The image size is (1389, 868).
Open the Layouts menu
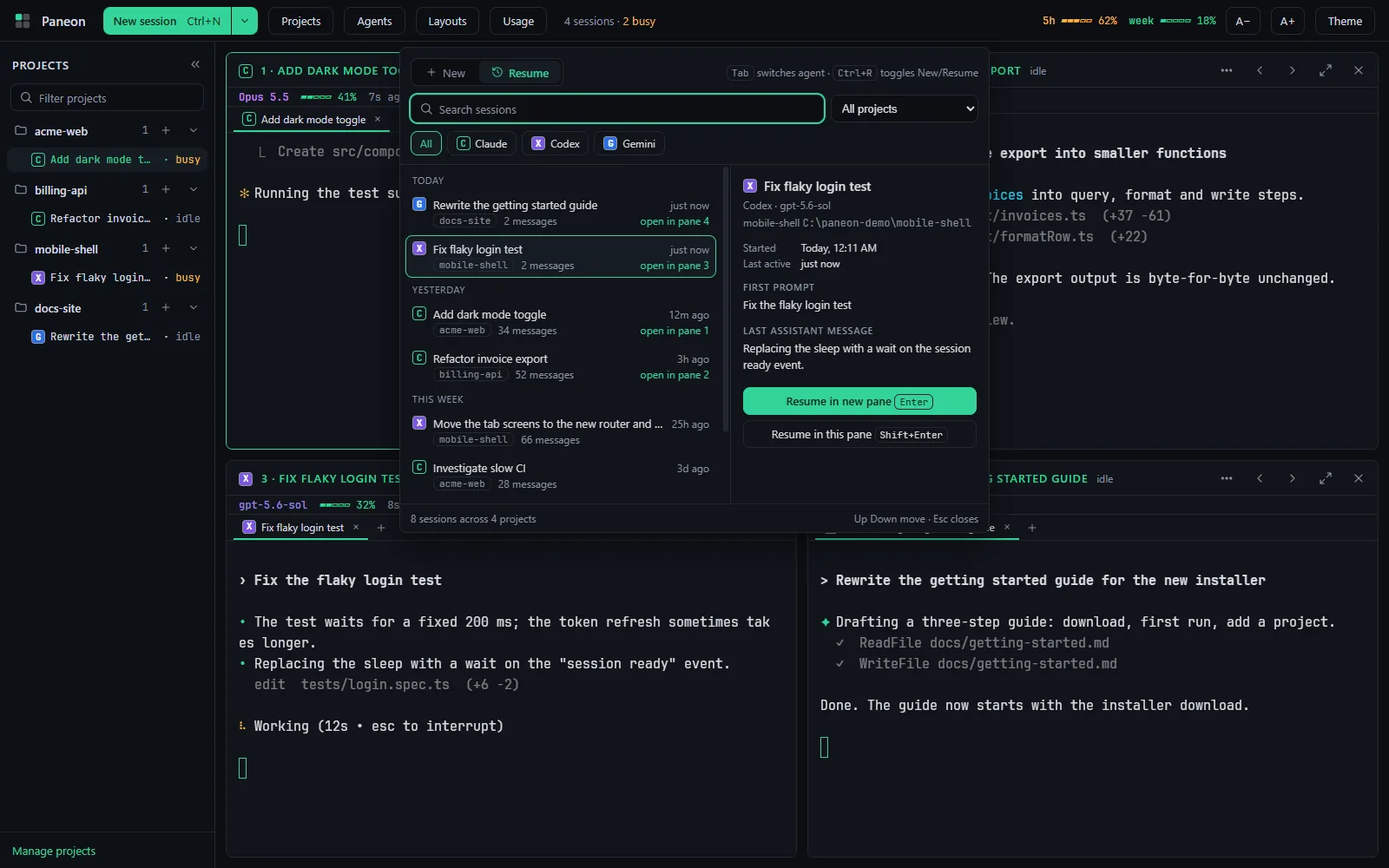pyautogui.click(x=447, y=21)
